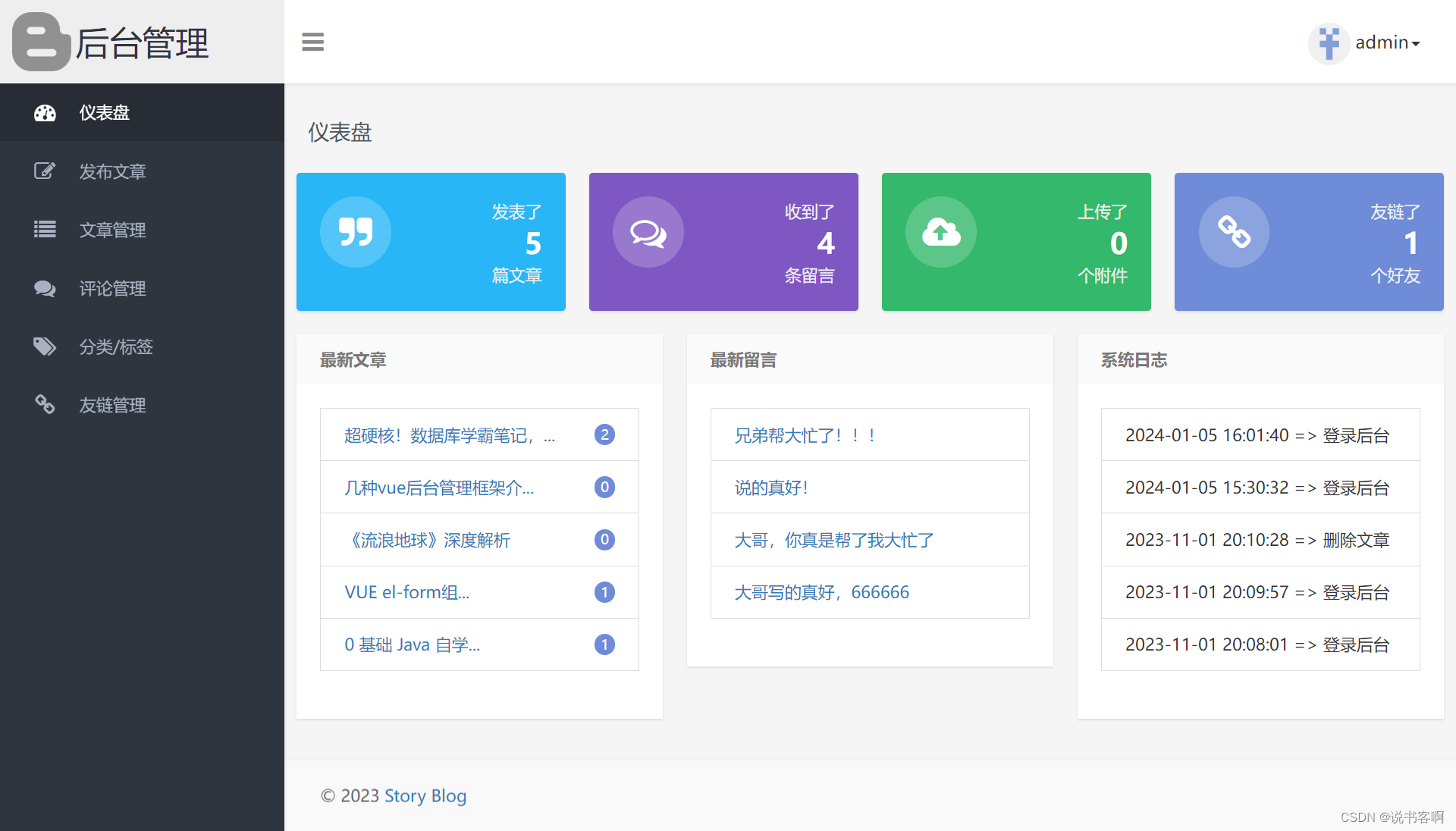Click the tags icon for 分类/标签
Viewport: 1456px width, 831px height.
coord(45,347)
